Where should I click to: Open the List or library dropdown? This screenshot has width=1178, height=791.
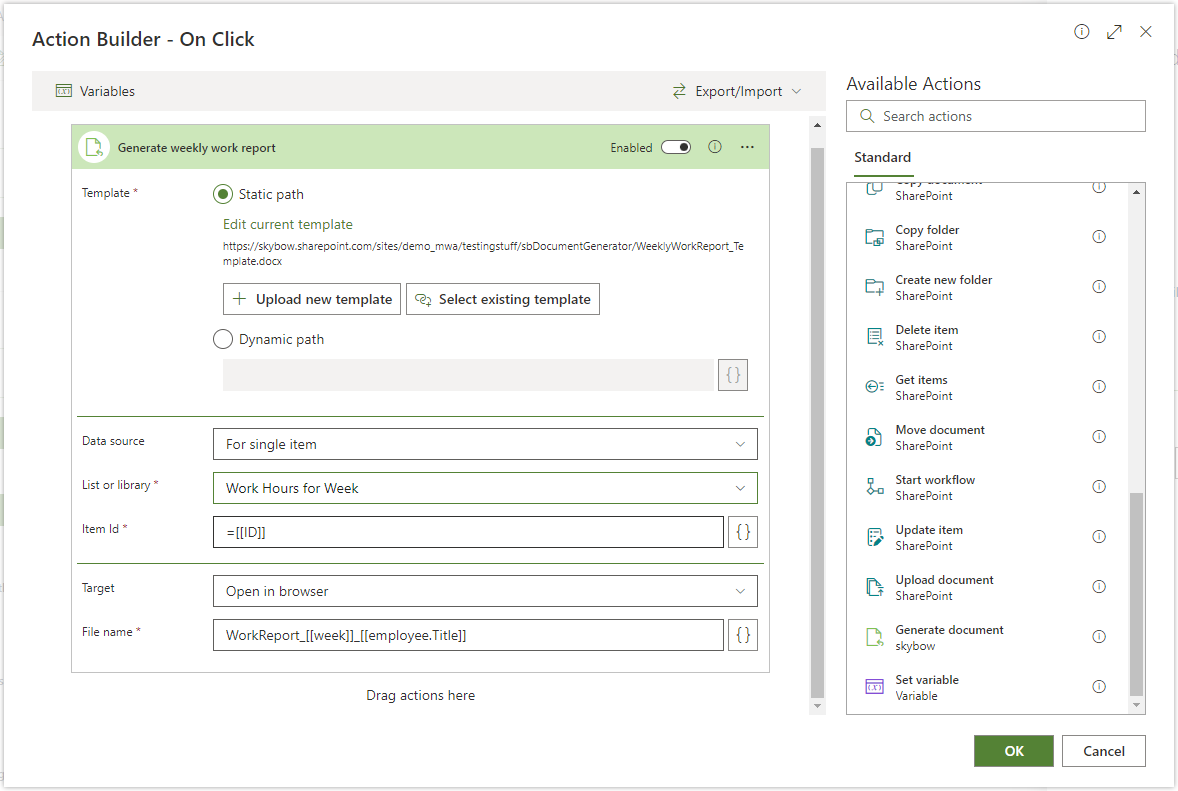pyautogui.click(x=485, y=488)
